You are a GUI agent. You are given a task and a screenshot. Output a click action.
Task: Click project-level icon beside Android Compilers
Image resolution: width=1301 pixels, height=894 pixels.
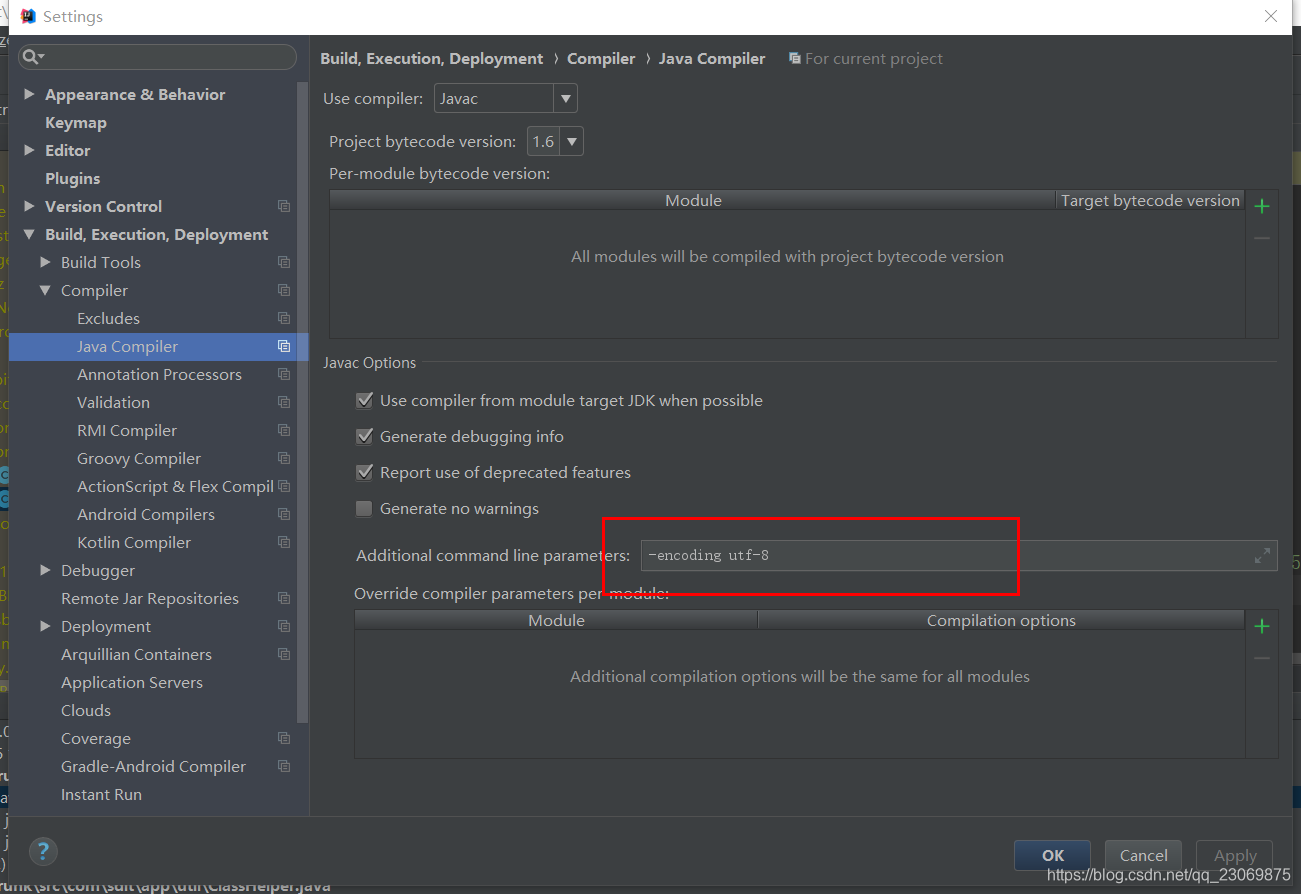coord(284,514)
